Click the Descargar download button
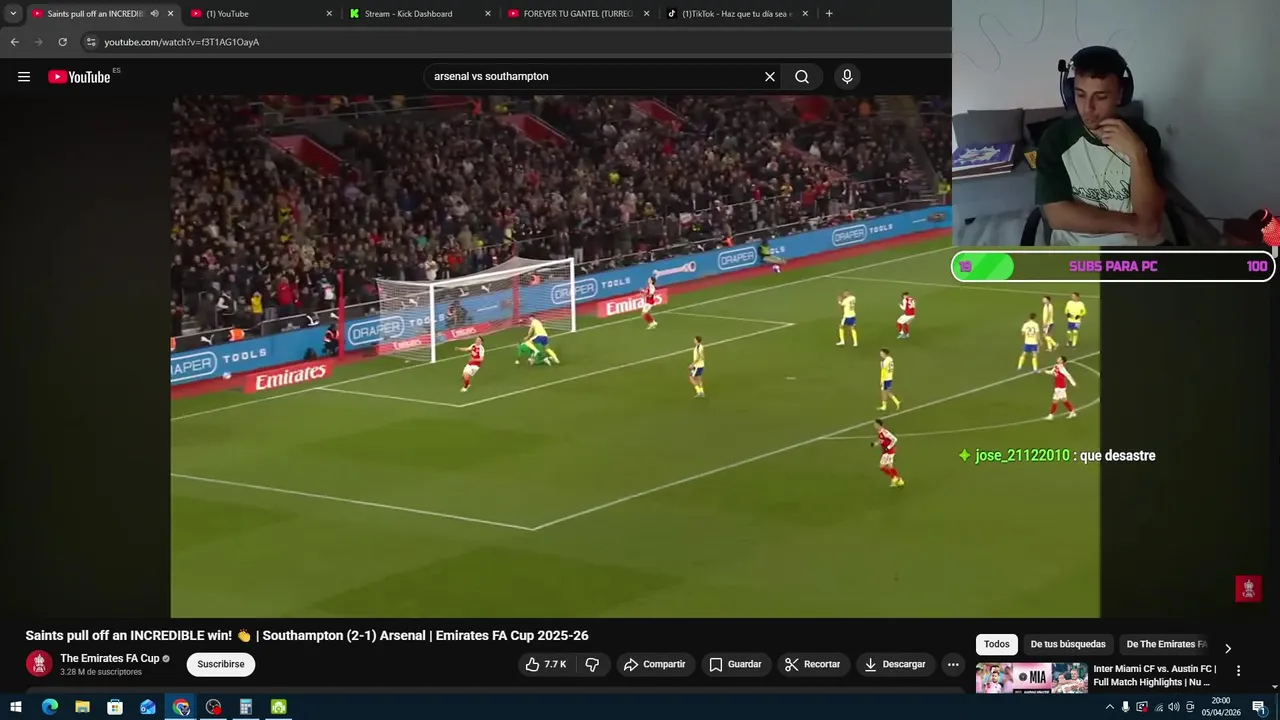This screenshot has height=720, width=1280. coord(895,664)
